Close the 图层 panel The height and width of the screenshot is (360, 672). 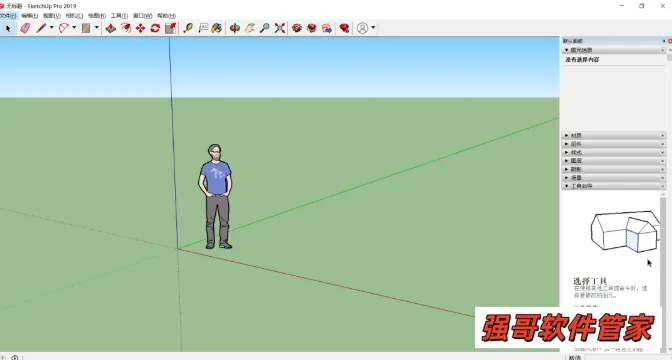663,161
